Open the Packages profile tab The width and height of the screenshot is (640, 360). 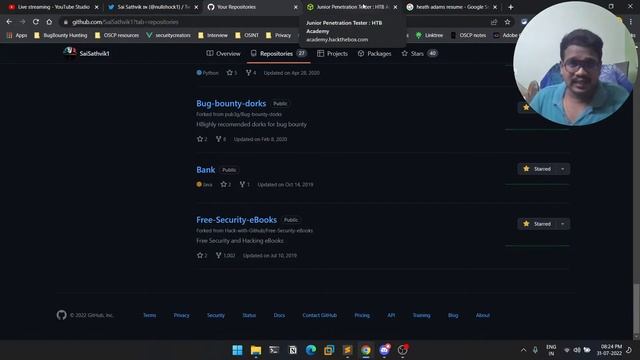pos(374,53)
